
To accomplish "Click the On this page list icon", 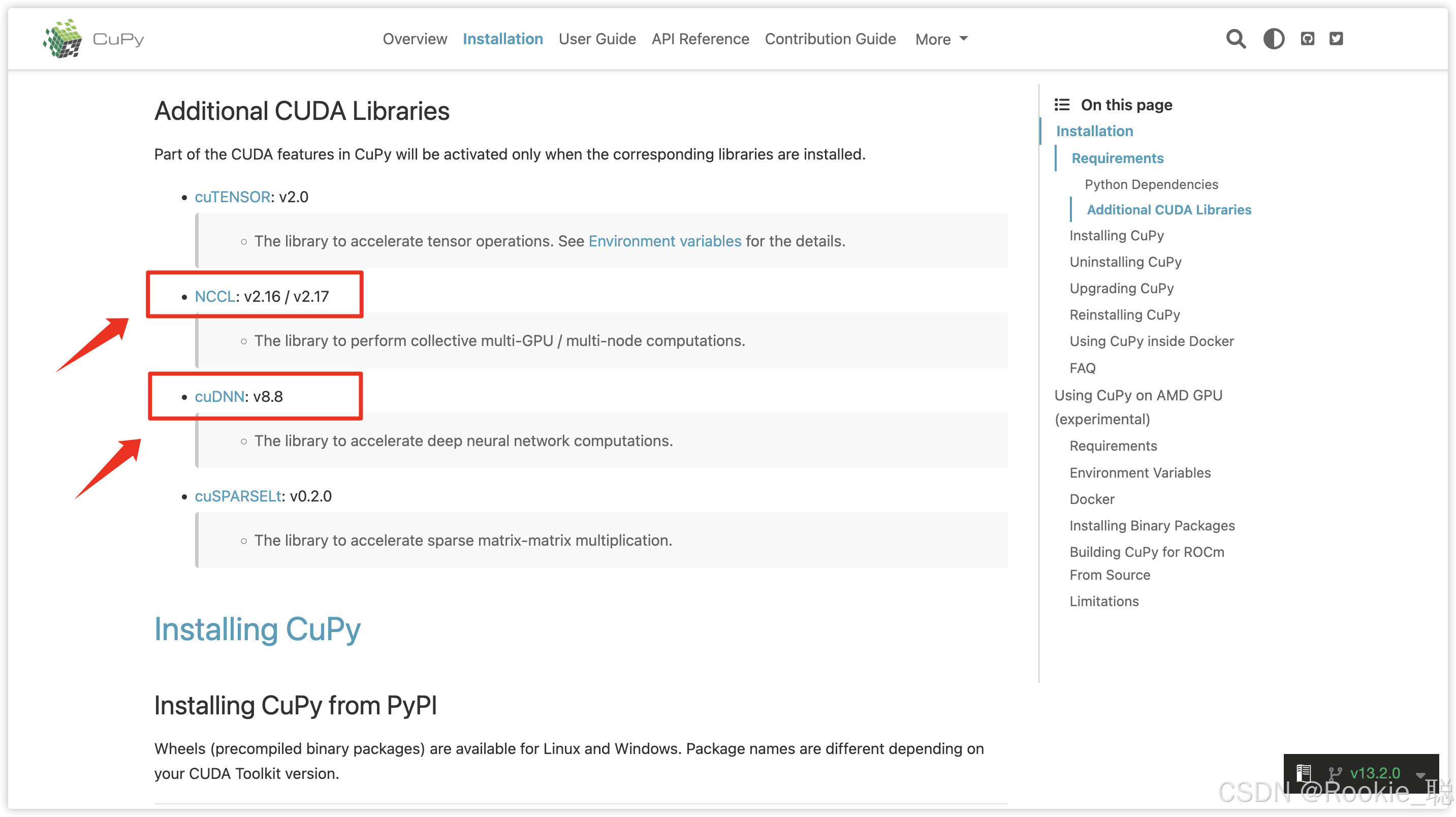I will 1062,105.
